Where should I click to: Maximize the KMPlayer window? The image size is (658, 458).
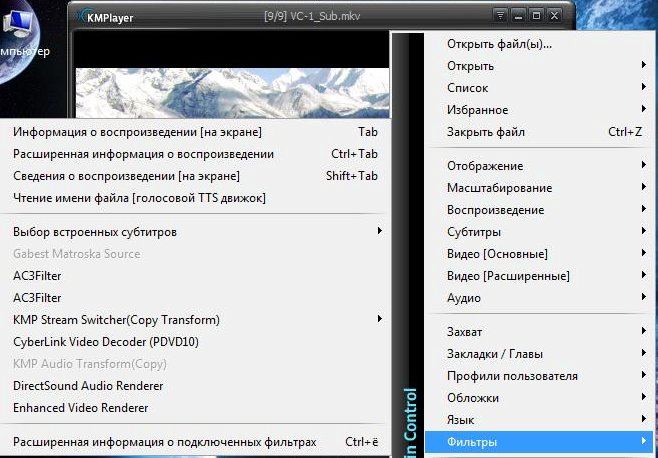[536, 16]
